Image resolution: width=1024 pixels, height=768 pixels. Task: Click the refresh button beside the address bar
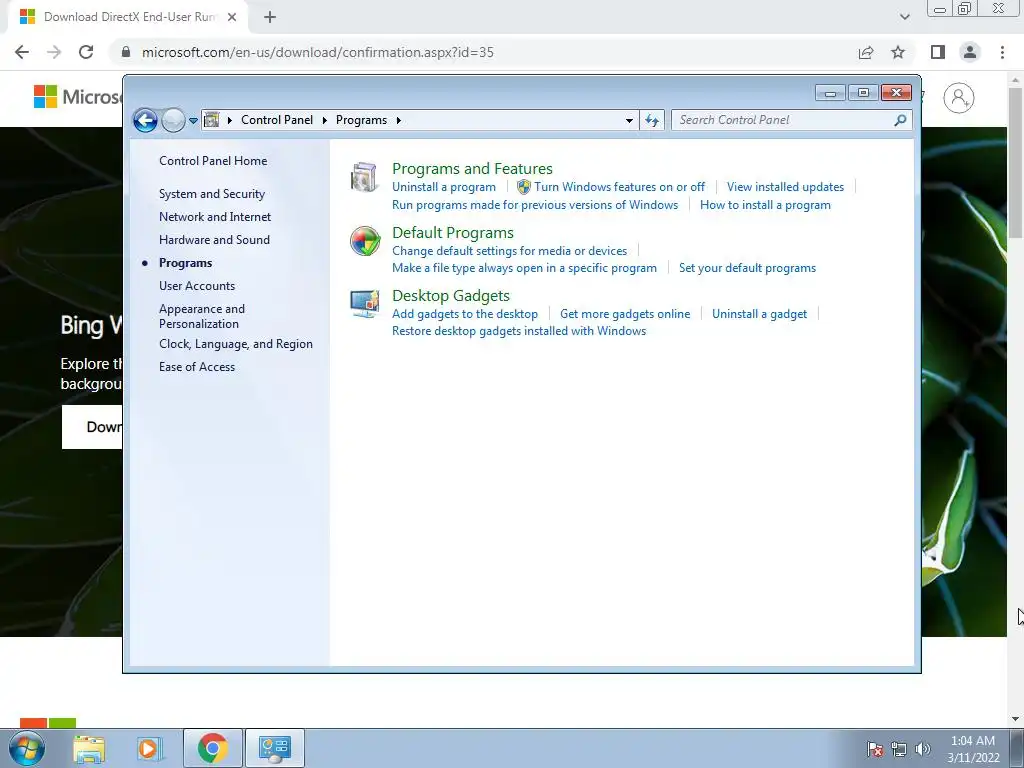point(652,120)
